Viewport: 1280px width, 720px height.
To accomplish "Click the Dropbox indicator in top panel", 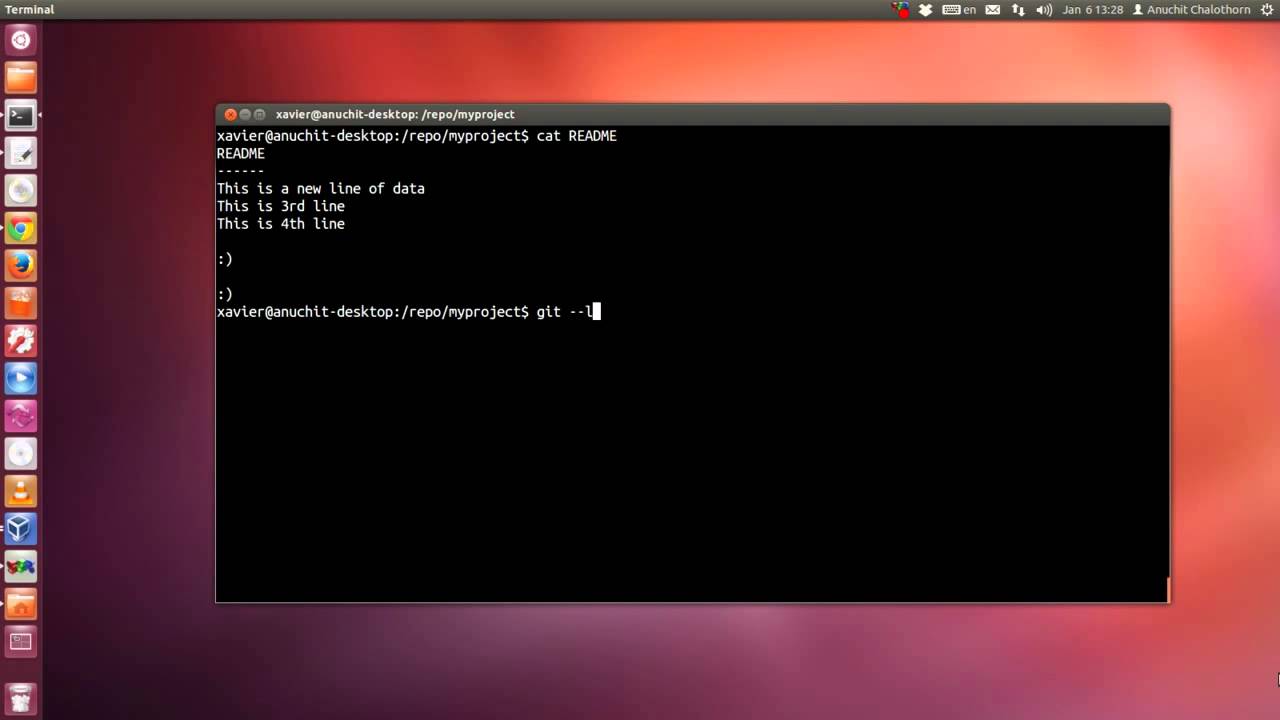I will (x=926, y=10).
